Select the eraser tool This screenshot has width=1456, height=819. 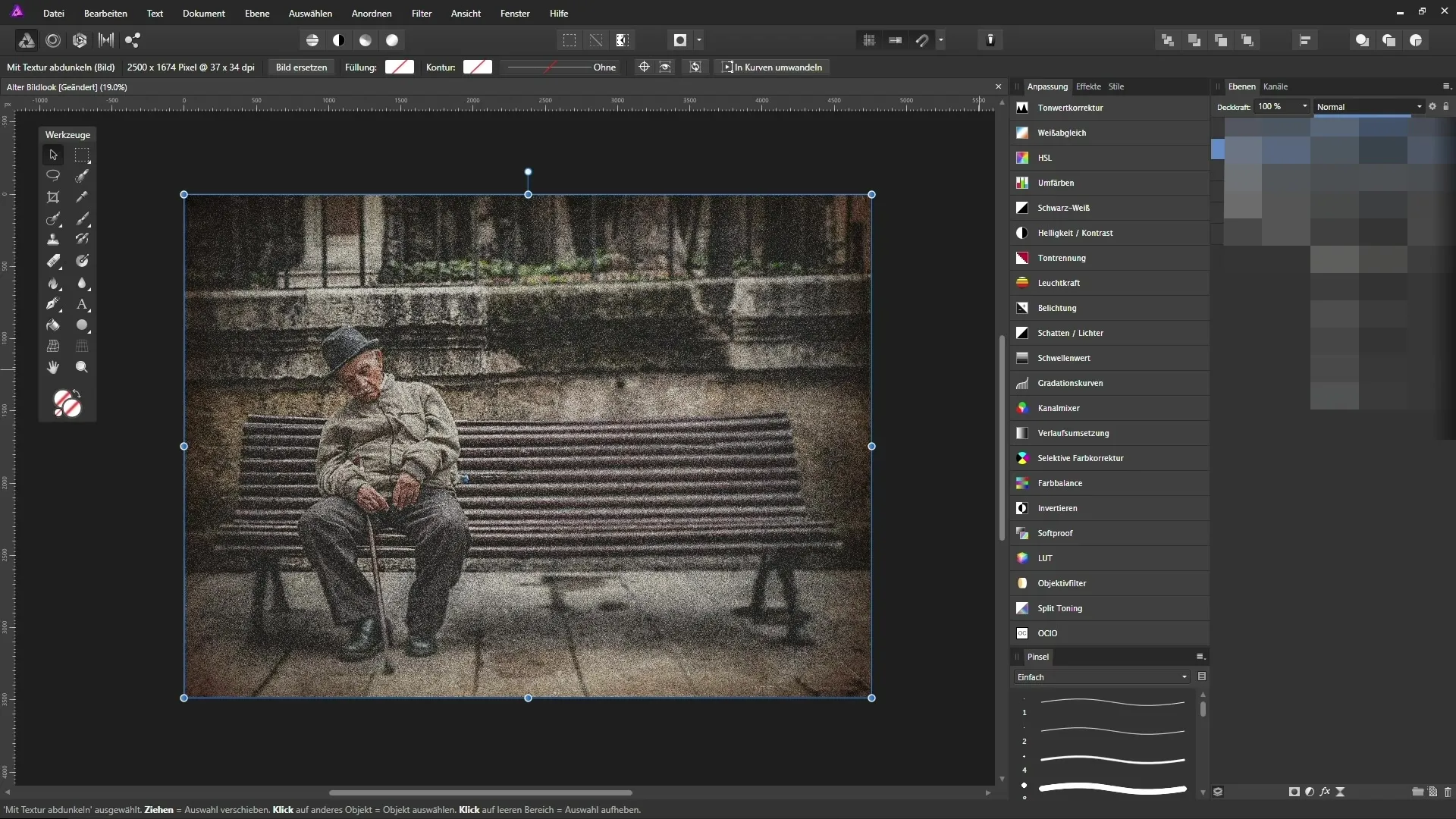[x=53, y=261]
